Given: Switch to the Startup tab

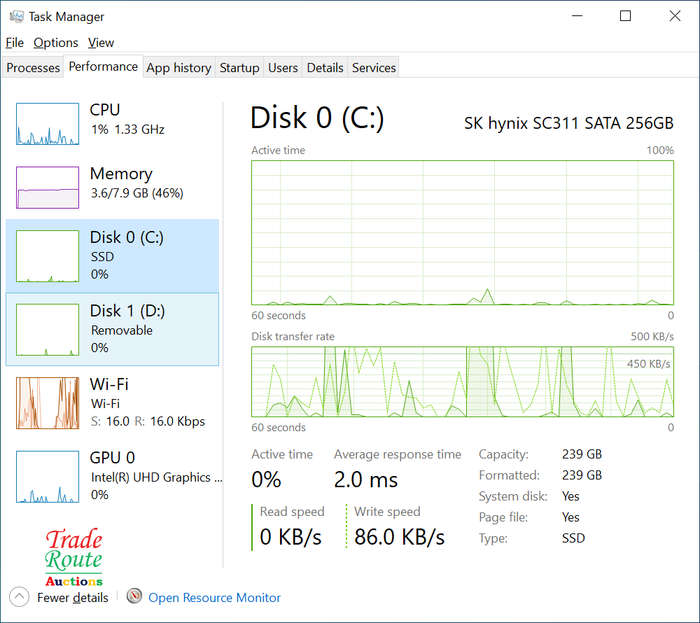Looking at the screenshot, I should pos(239,67).
